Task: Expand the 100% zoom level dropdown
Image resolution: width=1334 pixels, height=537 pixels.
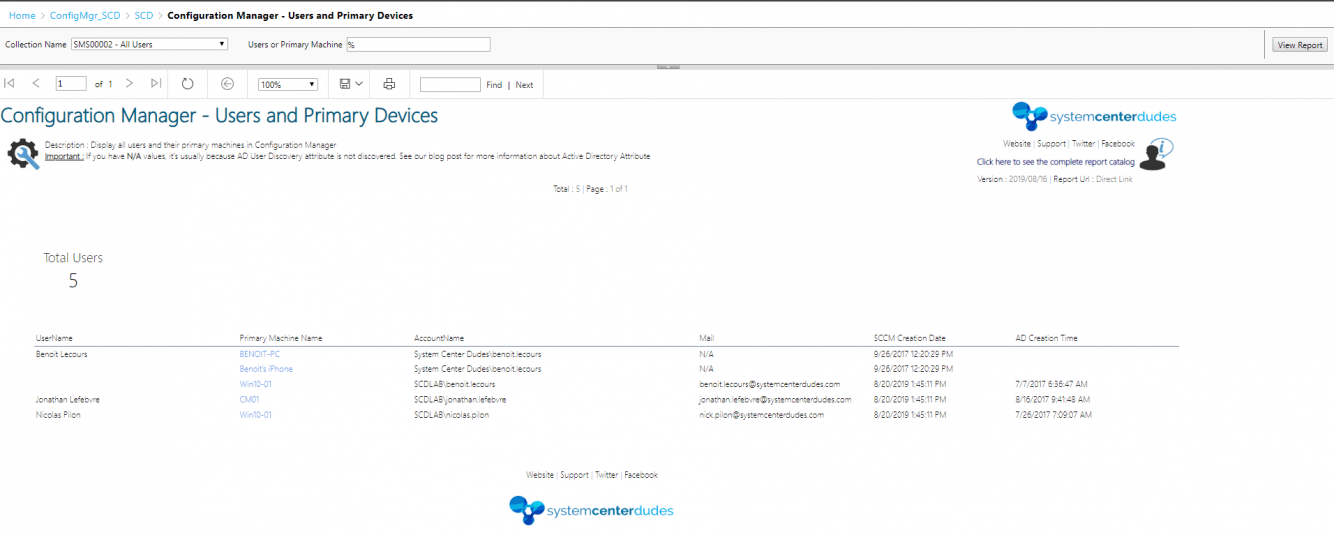Action: pos(288,85)
